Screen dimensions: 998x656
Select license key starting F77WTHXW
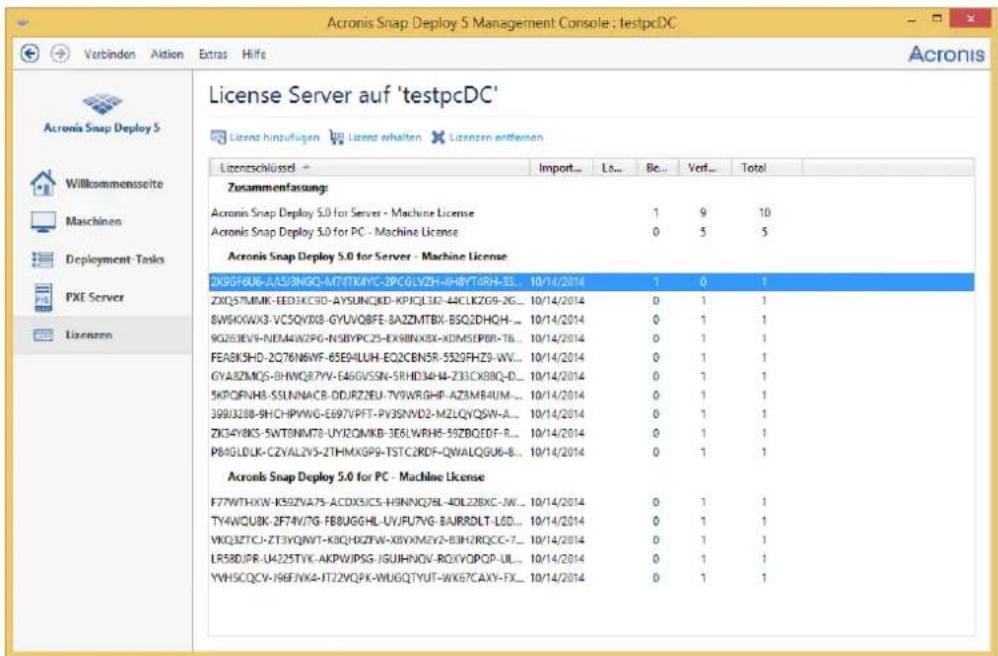click(591, 503)
